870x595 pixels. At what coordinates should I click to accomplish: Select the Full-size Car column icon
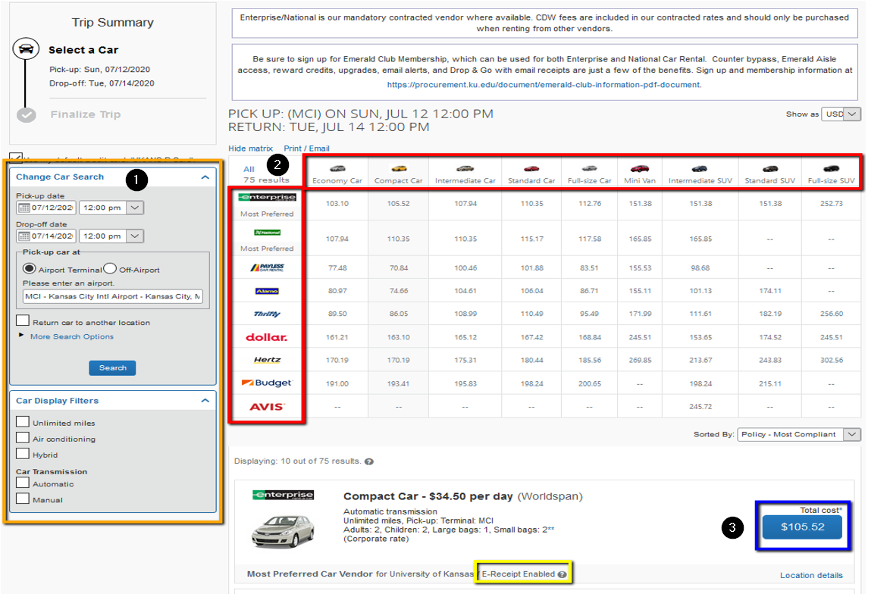tap(589, 168)
